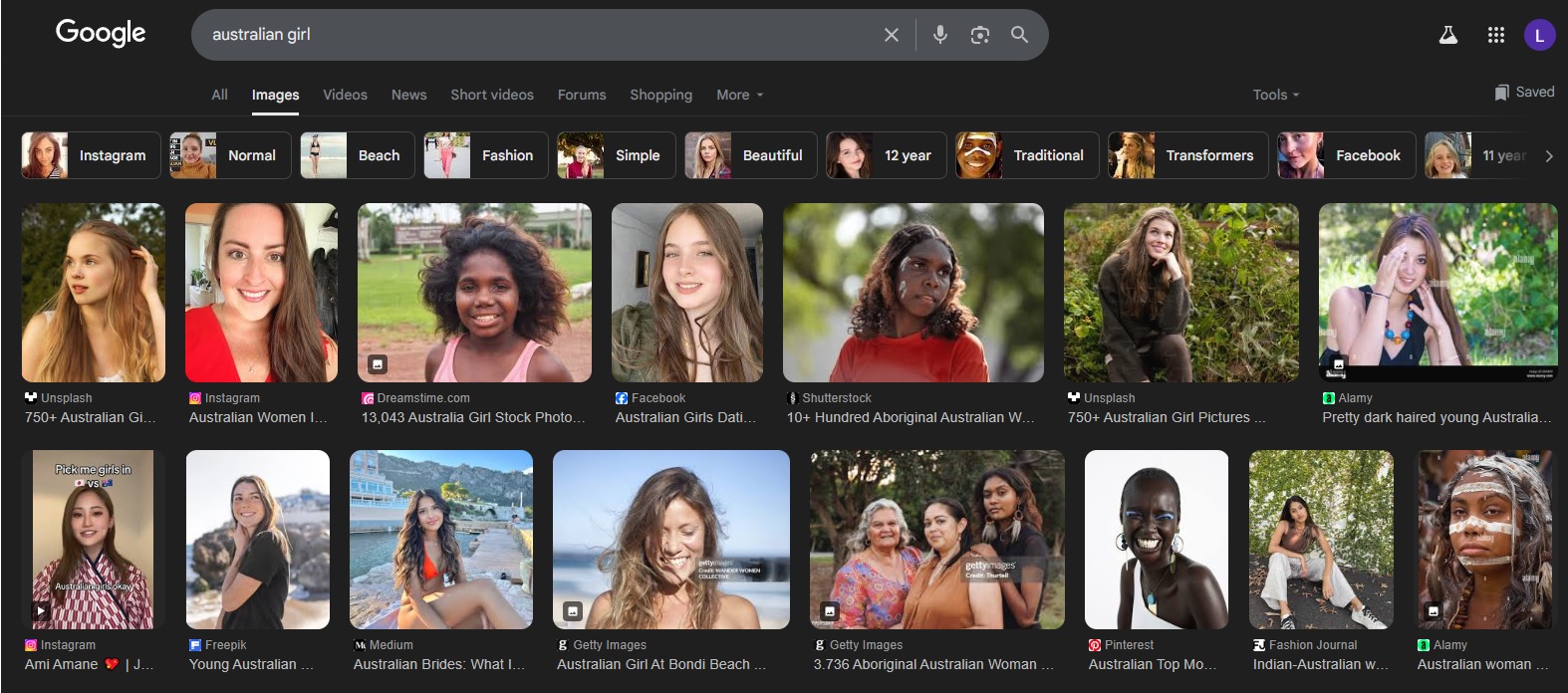Open the '750+ Australian Gi...' Unsplash thumbnail
1568x693 pixels.
(x=94, y=293)
